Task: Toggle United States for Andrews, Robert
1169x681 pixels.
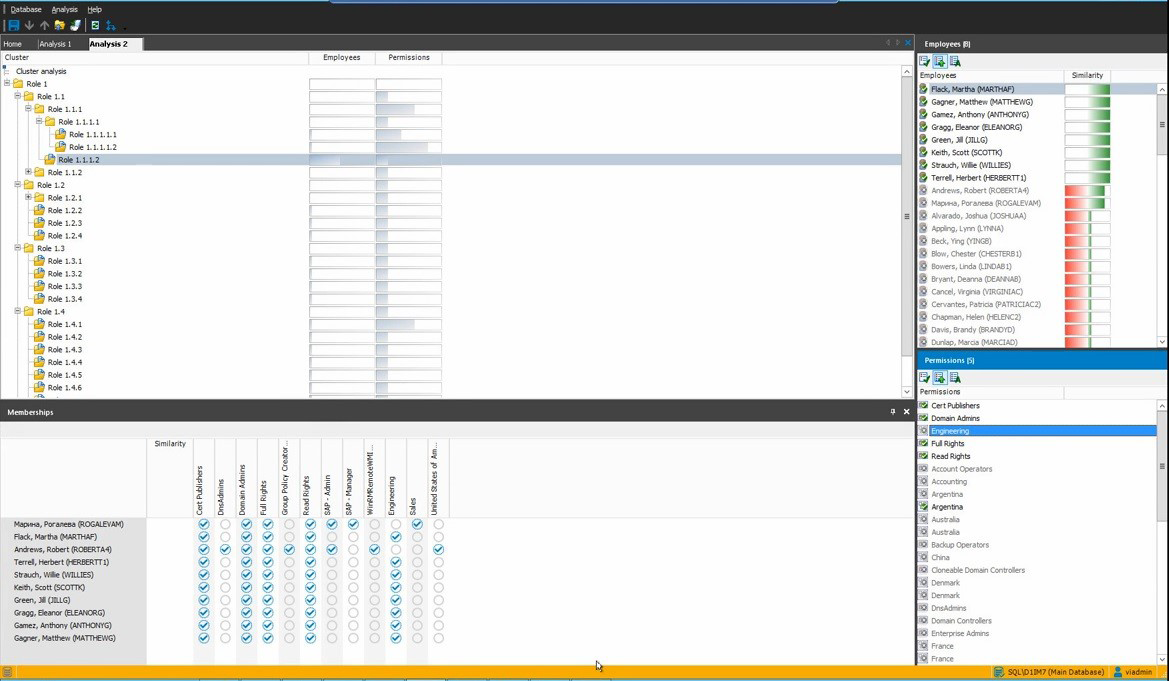Action: click(x=438, y=550)
